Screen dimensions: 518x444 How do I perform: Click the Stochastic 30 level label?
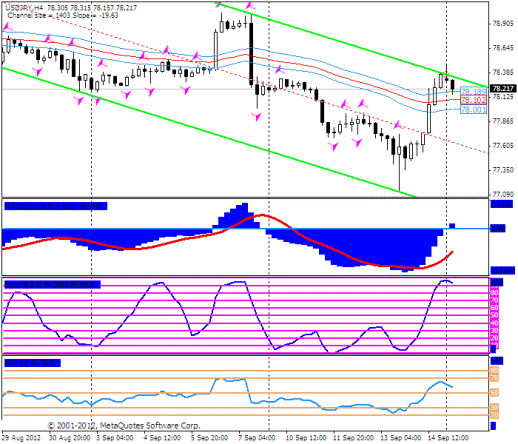495,331
